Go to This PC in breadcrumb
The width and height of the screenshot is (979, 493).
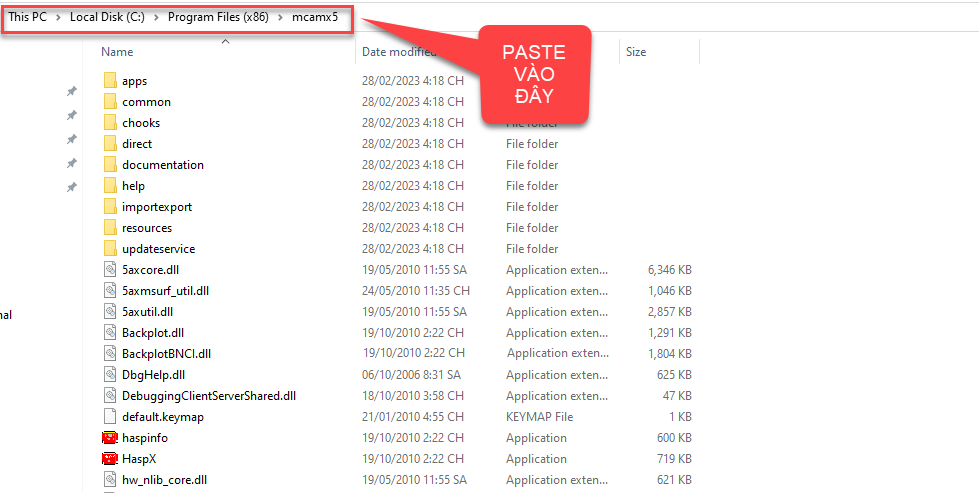click(27, 17)
